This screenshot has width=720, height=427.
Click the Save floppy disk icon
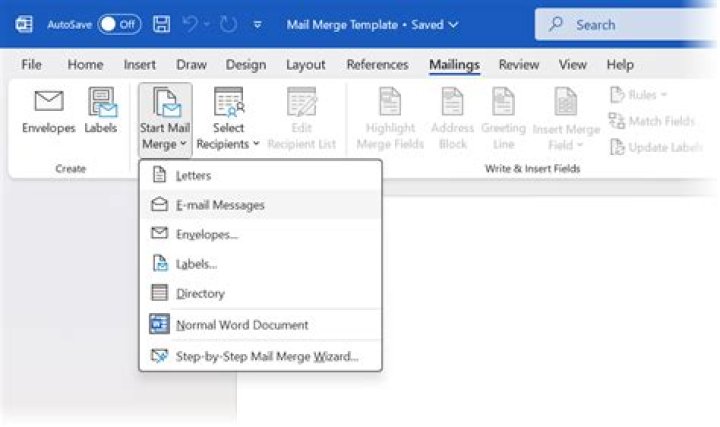click(162, 24)
